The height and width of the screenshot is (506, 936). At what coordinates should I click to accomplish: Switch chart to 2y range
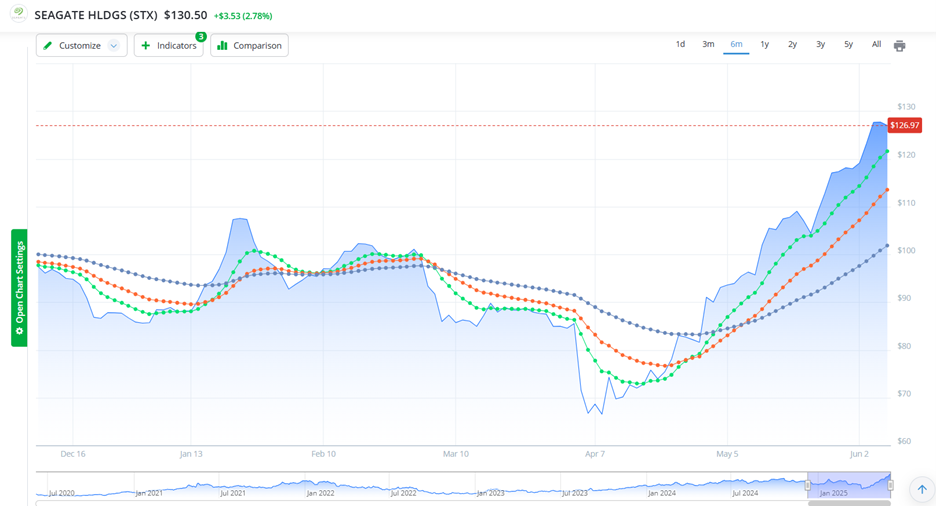(792, 44)
